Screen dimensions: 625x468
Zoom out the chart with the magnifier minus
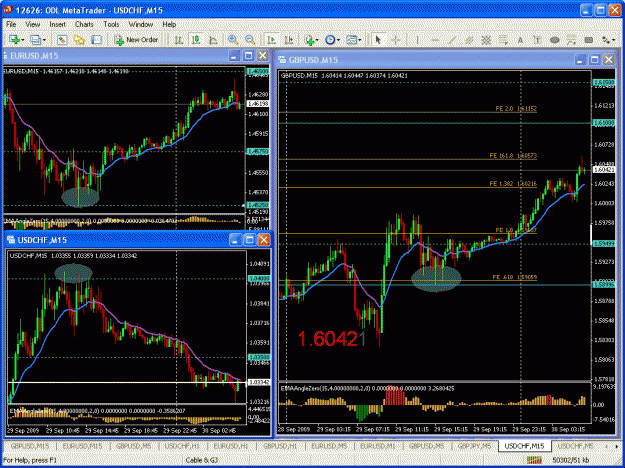tap(250, 39)
